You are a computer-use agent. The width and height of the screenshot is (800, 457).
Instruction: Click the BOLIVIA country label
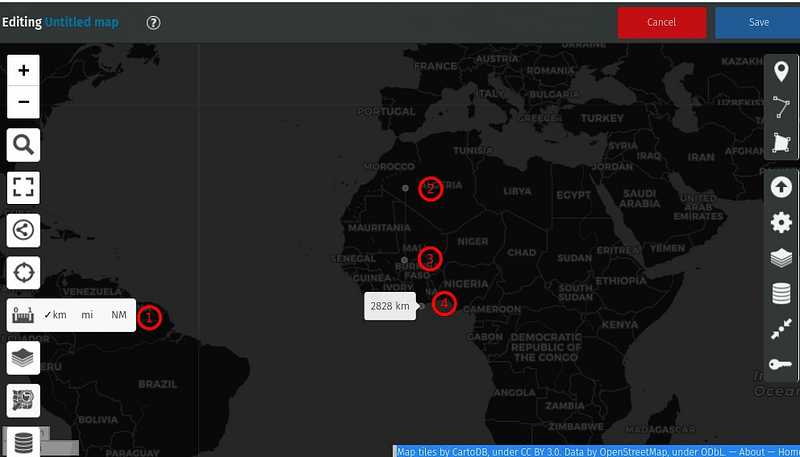click(x=98, y=420)
